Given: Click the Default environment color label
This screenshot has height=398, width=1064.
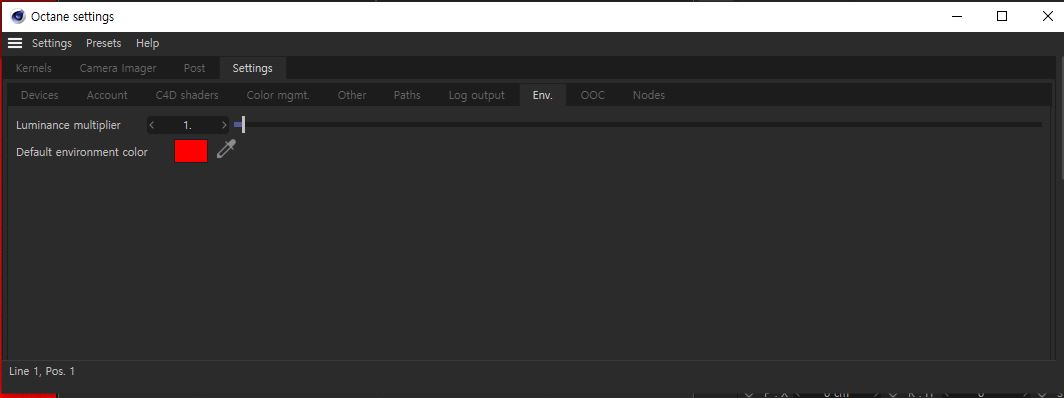Looking at the screenshot, I should 81,152.
